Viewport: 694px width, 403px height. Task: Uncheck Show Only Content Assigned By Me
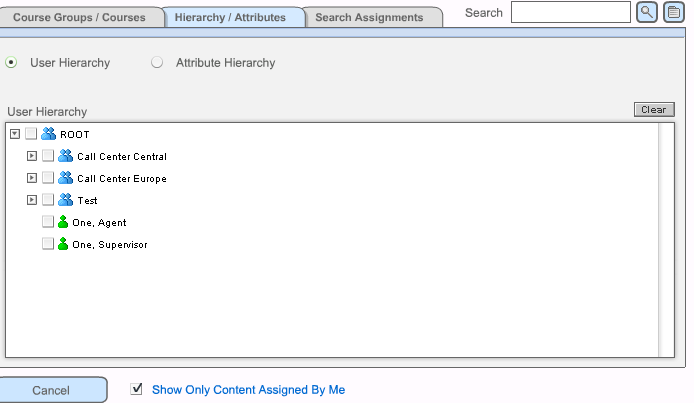click(137, 389)
